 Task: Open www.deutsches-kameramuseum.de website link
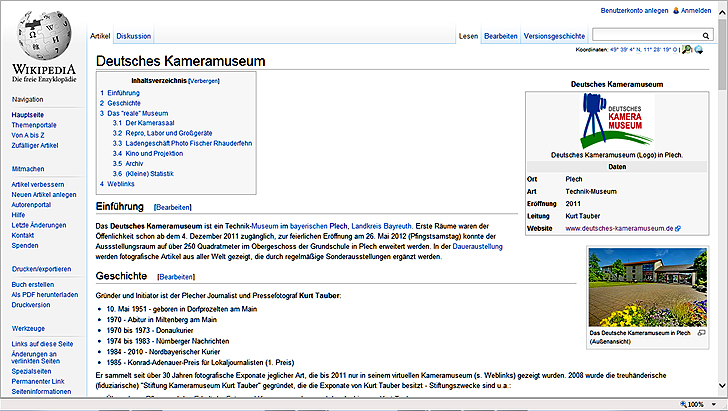pyautogui.click(x=619, y=228)
